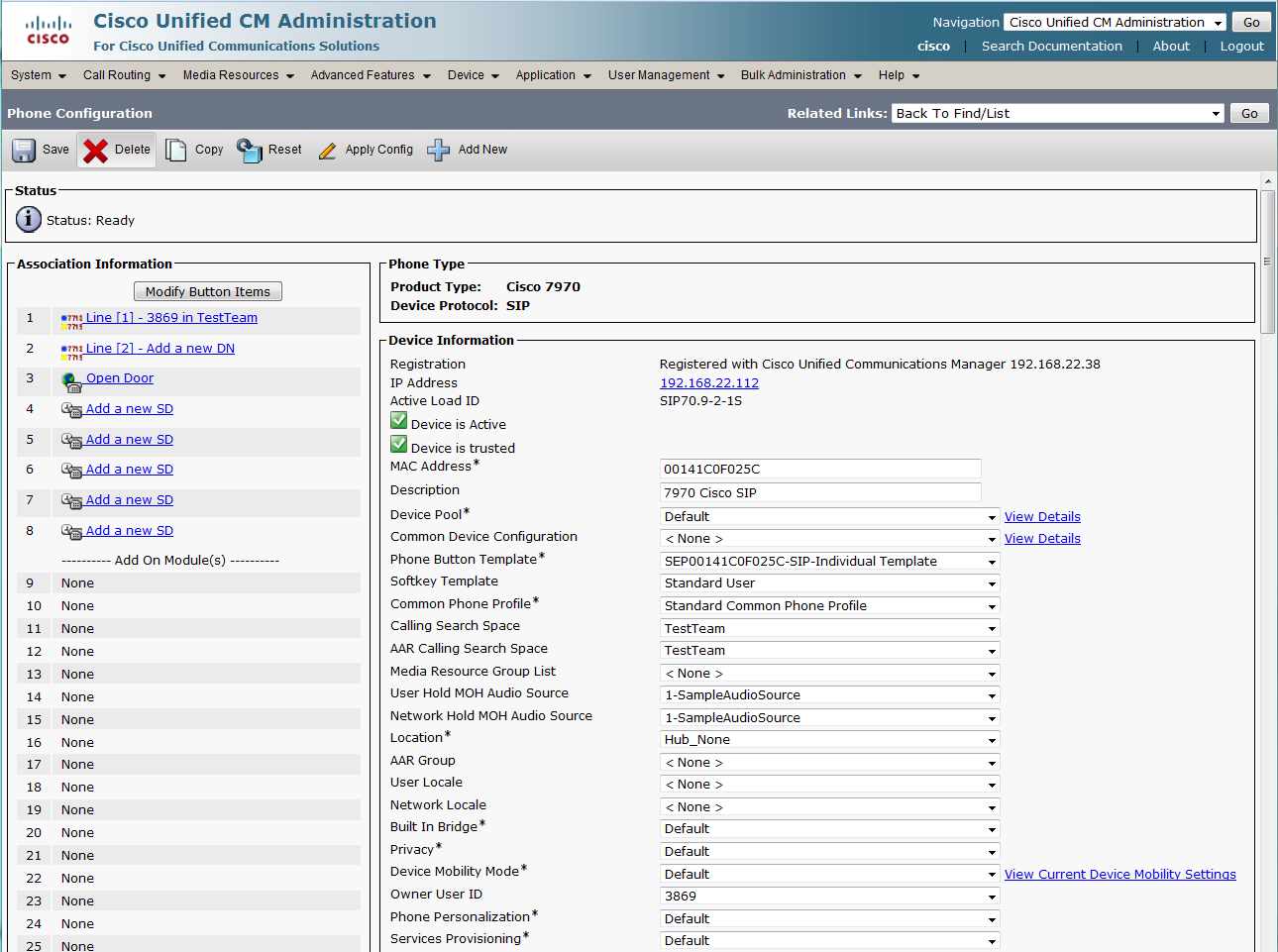The height and width of the screenshot is (952, 1278).
Task: Expand the Related Links dropdown
Action: pos(1057,114)
